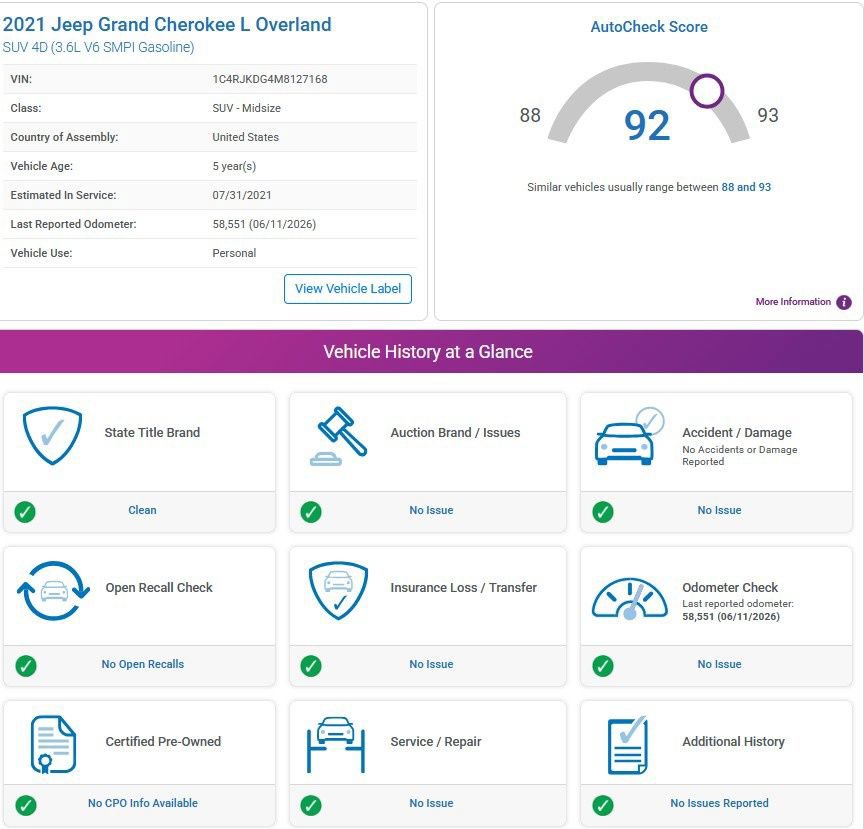Click the VIN value 1C4RJKDG4M8127168
Image resolution: width=864 pixels, height=829 pixels.
tap(270, 79)
